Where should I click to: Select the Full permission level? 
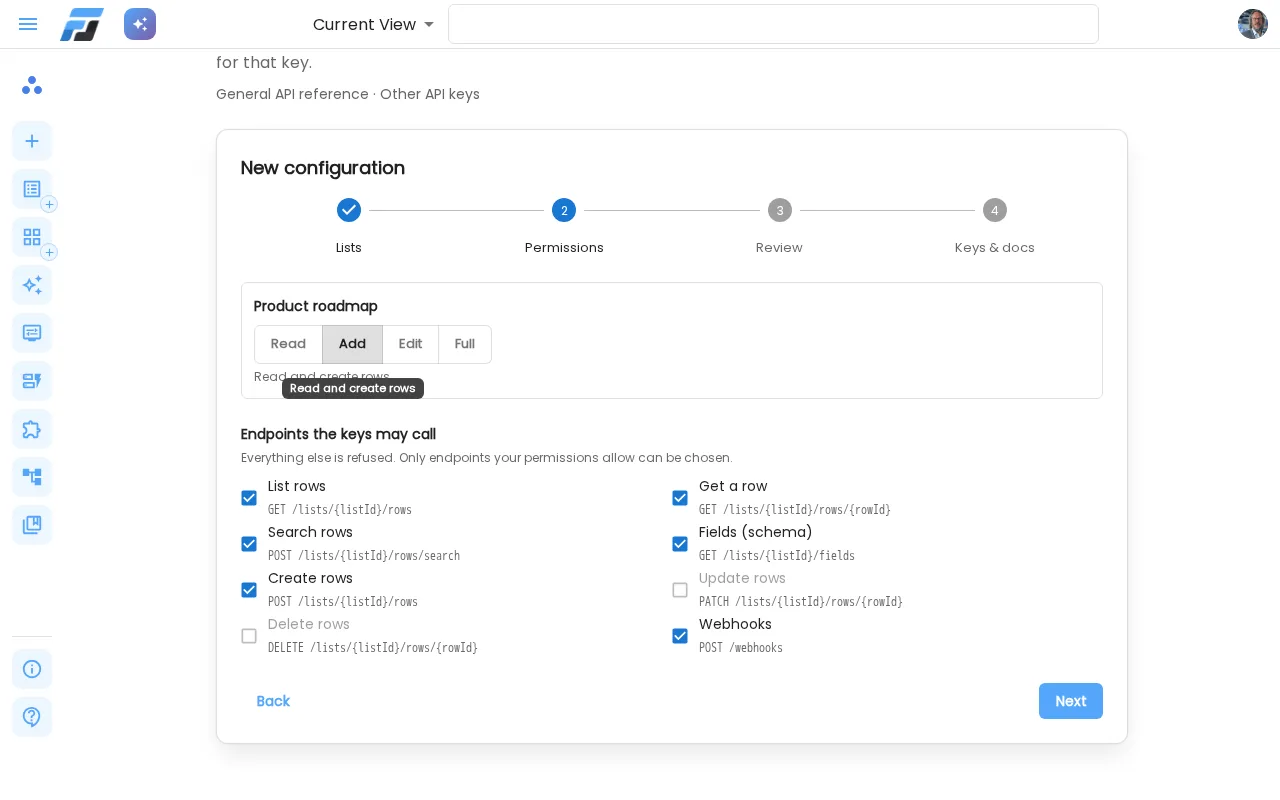[x=465, y=344]
